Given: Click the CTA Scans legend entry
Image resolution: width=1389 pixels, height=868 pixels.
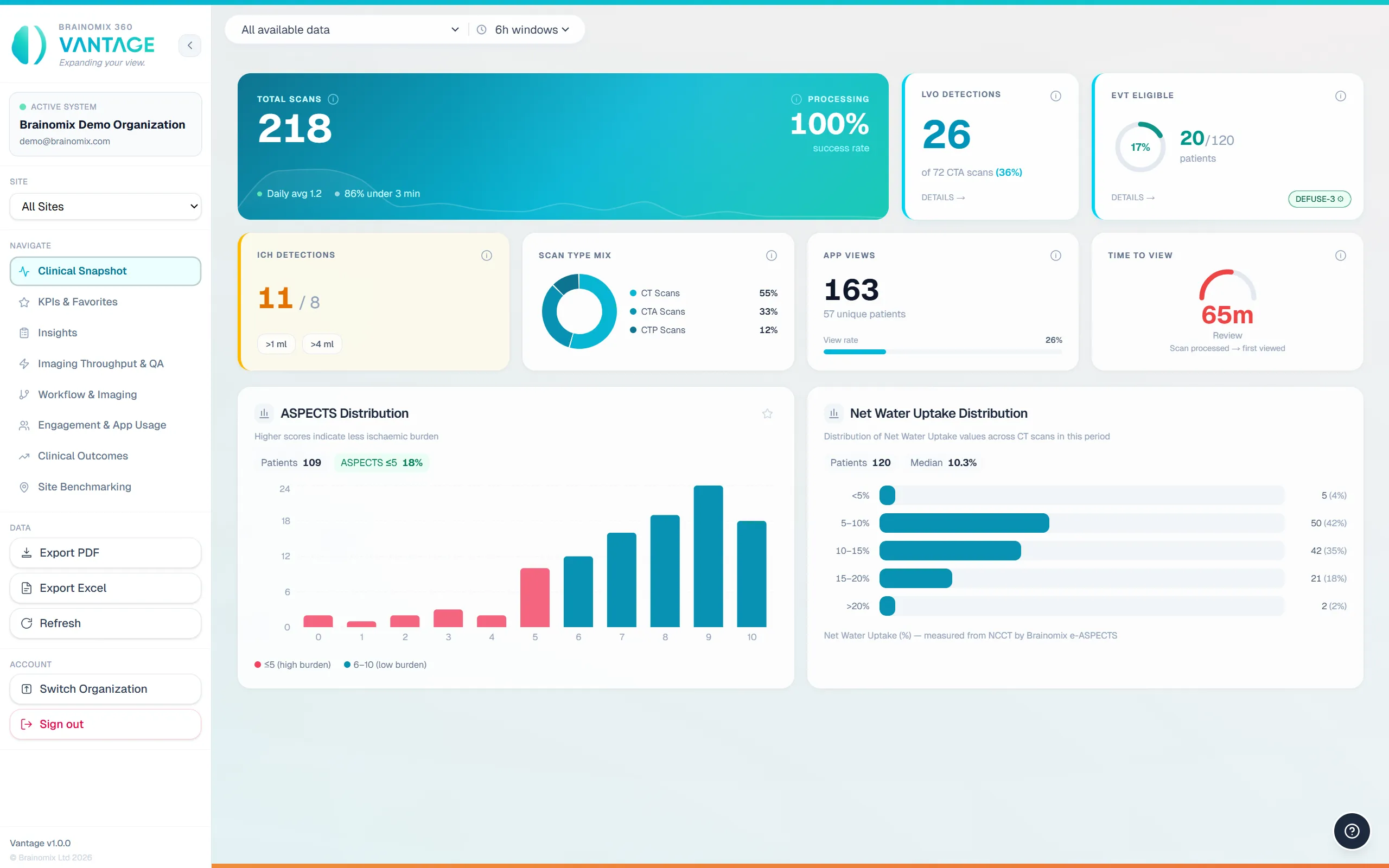Looking at the screenshot, I should click(x=703, y=312).
